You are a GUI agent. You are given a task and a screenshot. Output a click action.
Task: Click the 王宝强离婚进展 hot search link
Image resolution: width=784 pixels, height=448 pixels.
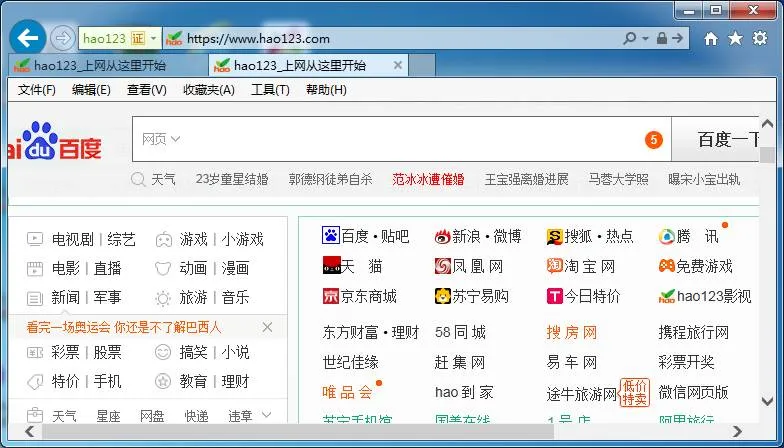[526, 180]
